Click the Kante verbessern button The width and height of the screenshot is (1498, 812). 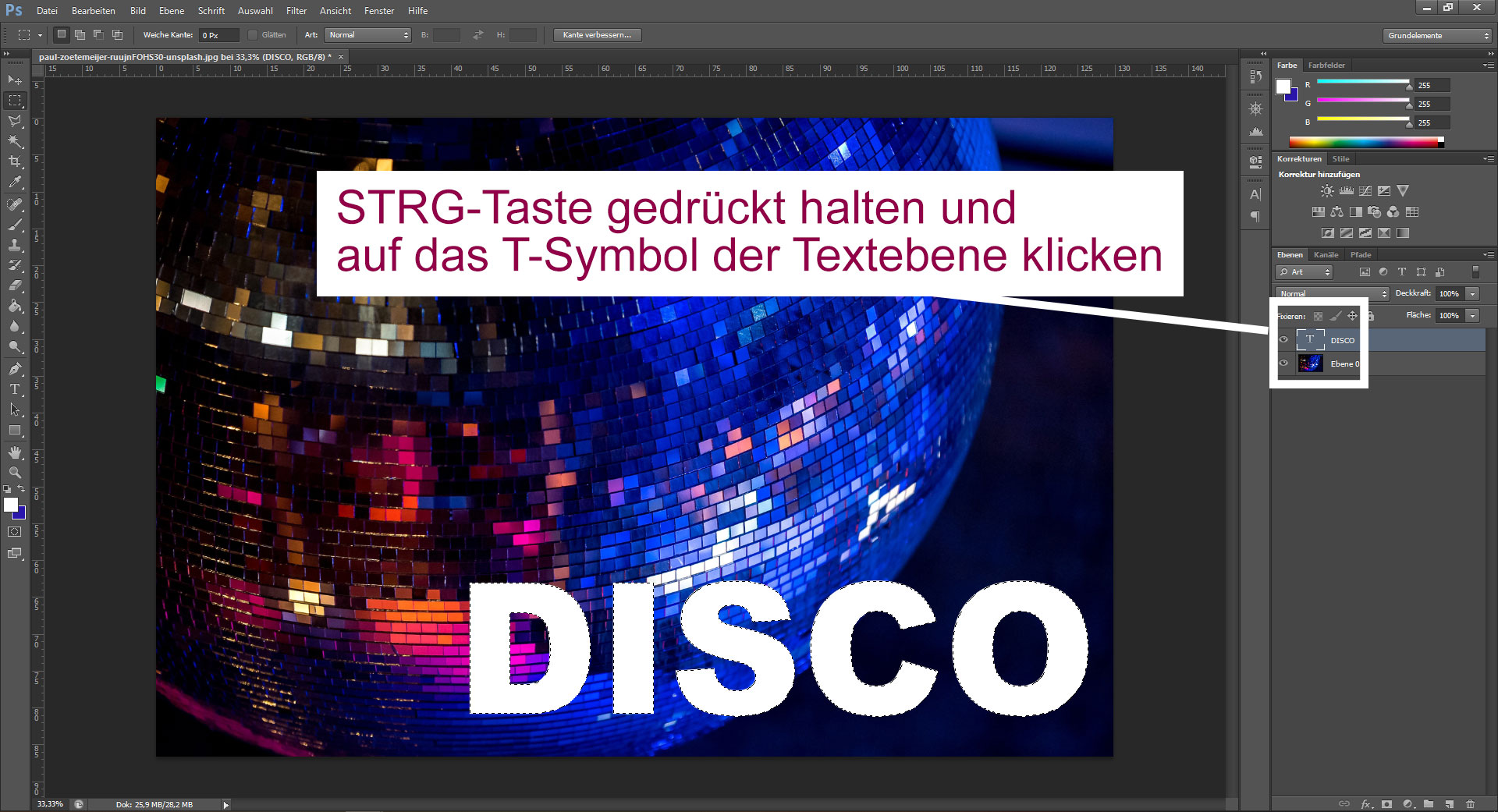(x=597, y=35)
